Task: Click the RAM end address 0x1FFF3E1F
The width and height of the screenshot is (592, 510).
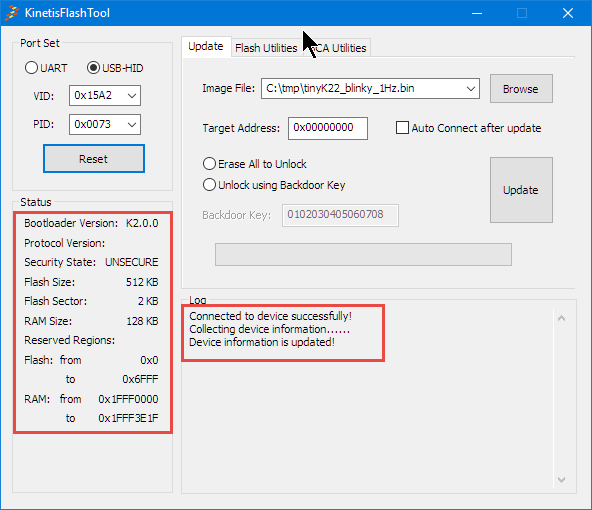Action: point(128,418)
